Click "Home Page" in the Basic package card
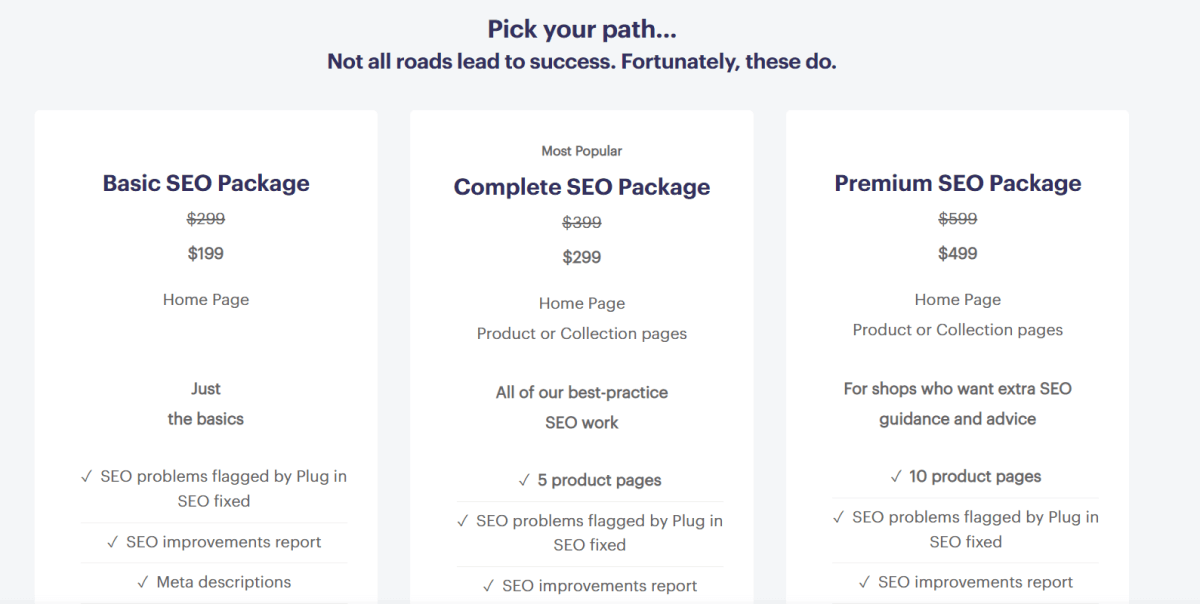 coord(206,299)
